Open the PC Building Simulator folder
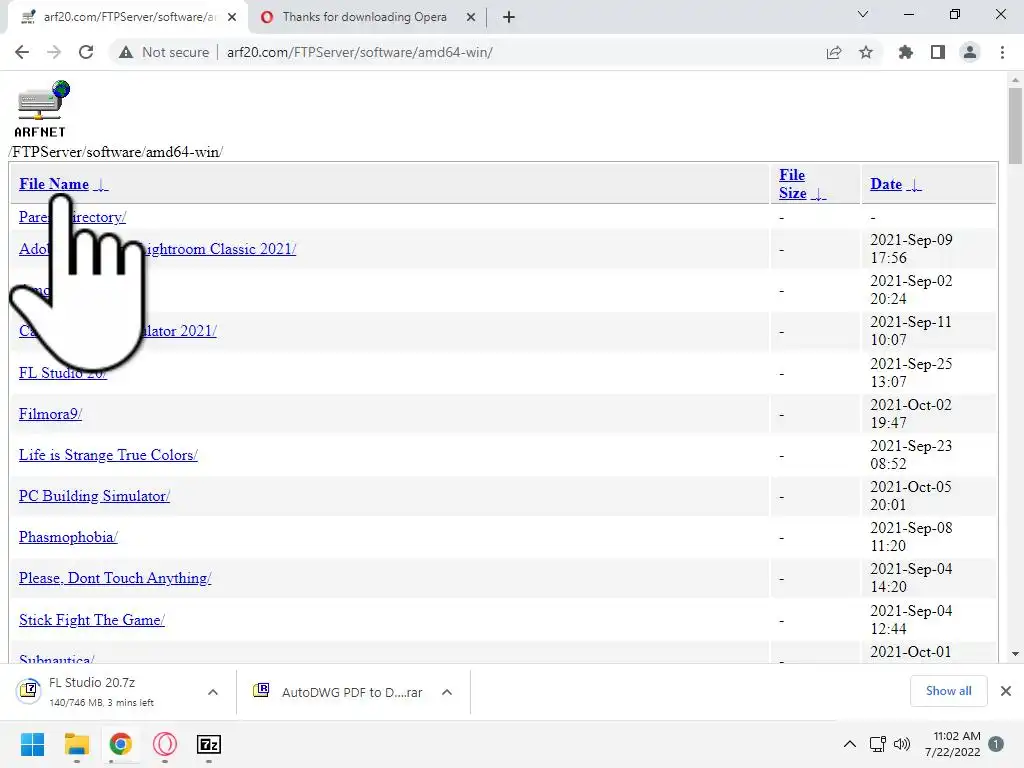The width and height of the screenshot is (1024, 768). coord(94,496)
